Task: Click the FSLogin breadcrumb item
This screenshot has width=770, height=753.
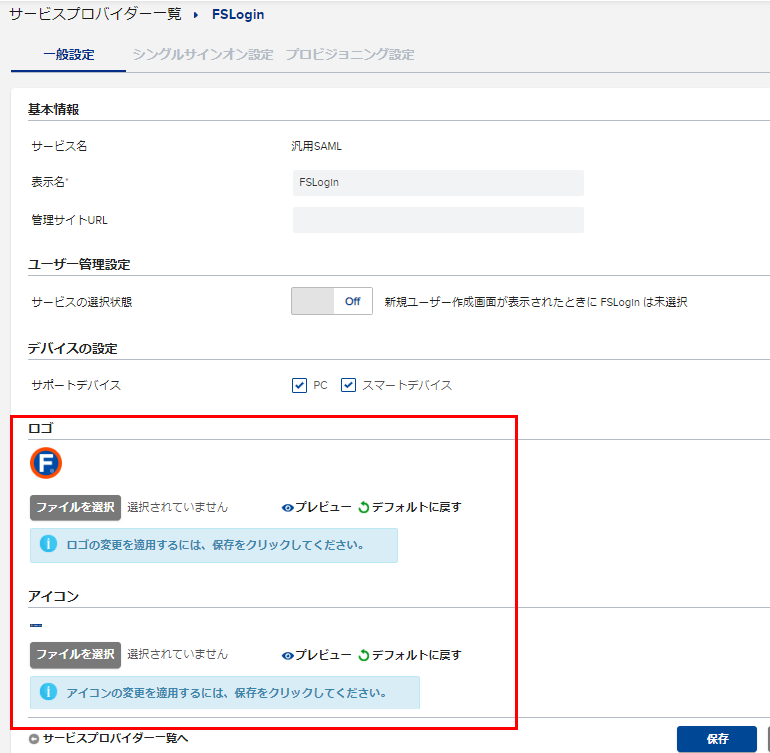Action: point(238,15)
